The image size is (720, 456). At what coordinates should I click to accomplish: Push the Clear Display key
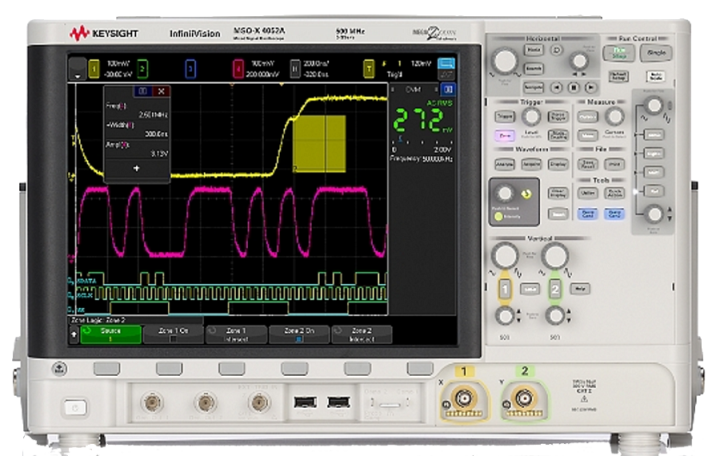click(x=558, y=193)
